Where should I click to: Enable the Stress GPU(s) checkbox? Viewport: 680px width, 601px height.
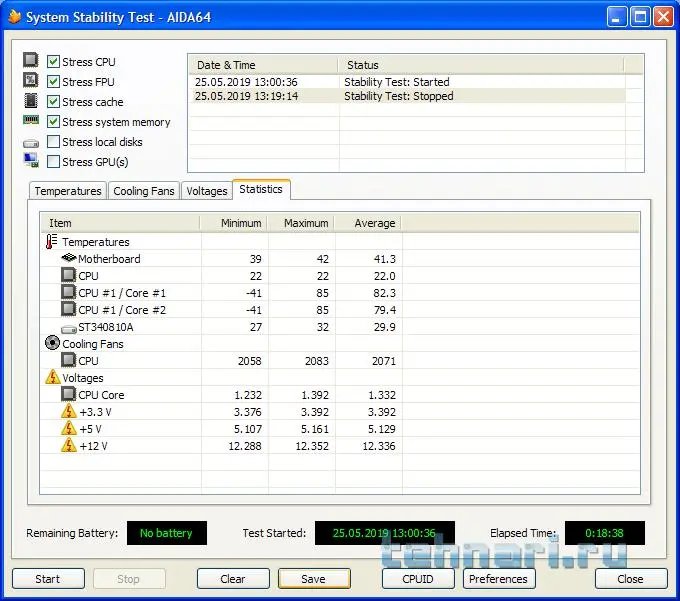[54, 162]
